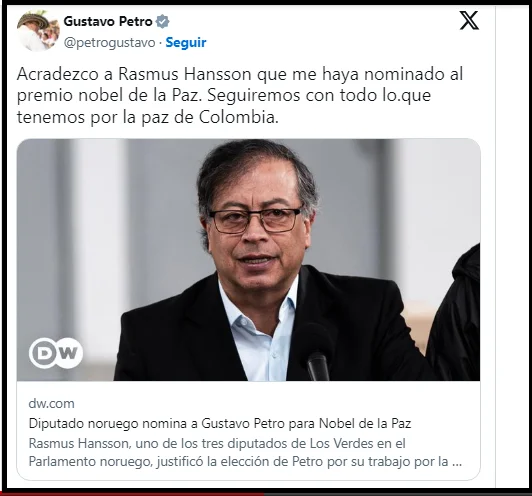
Task: Open Gustavo Petro's profile avatar
Action: pos(38,31)
